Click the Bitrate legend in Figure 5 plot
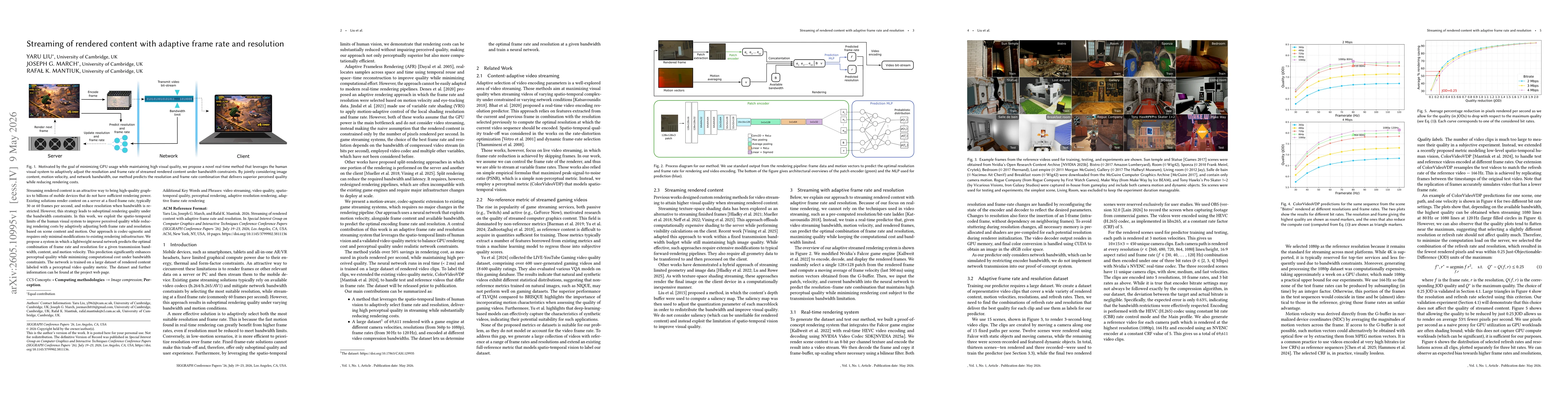This screenshot has width=1568, height=406. click(x=1528, y=83)
